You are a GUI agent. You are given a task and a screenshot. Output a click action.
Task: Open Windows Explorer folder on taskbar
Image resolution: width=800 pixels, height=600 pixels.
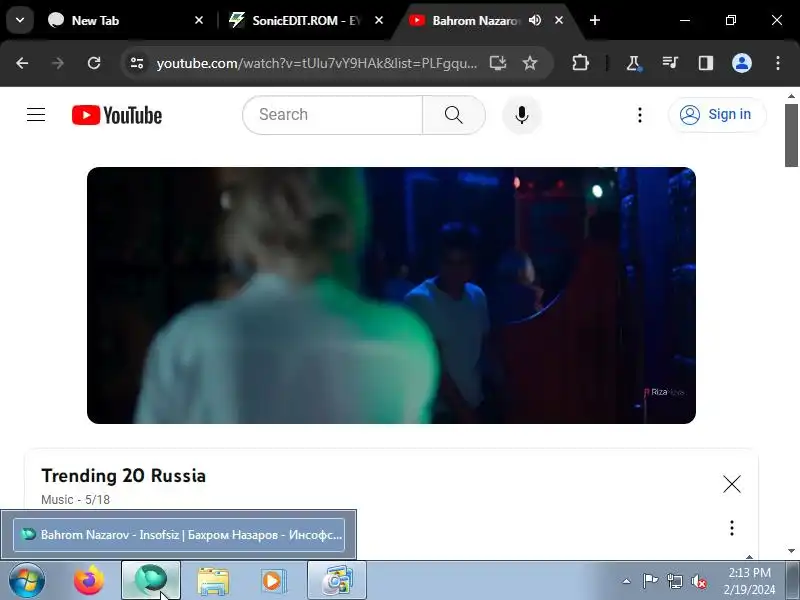tap(213, 581)
